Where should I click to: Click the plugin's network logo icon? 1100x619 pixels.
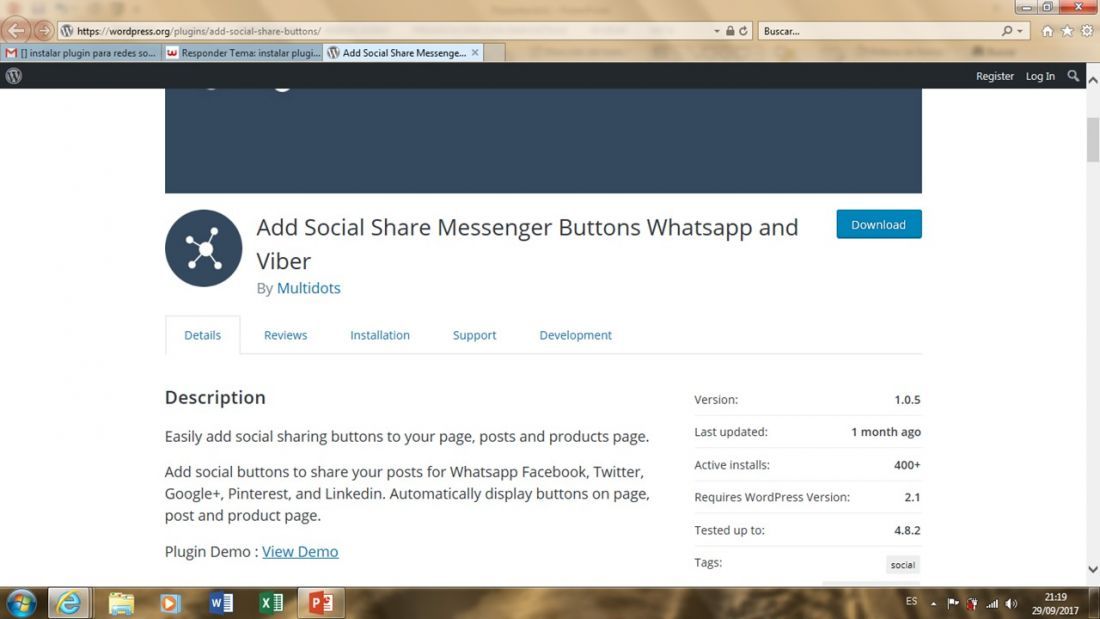point(203,248)
